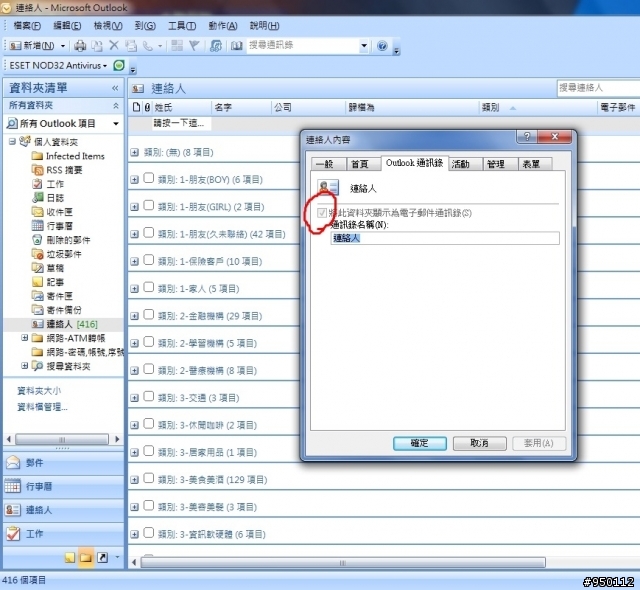This screenshot has height=590, width=640.
Task: Open the Address Book icon in toolbar
Action: (x=237, y=46)
